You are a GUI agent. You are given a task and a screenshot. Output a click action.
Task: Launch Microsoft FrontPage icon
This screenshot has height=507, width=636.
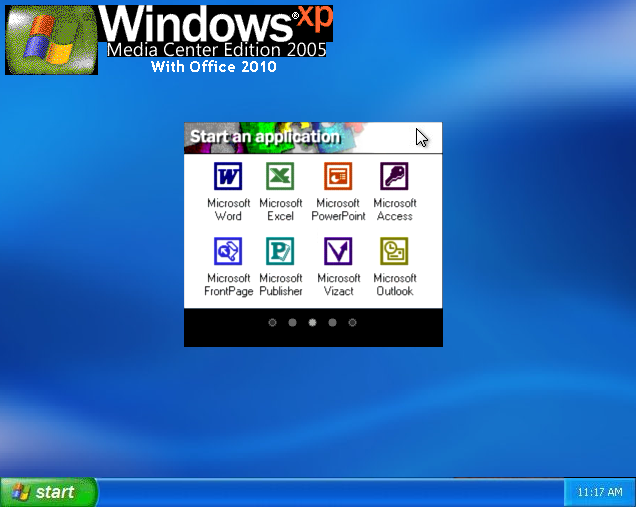[x=228, y=251]
